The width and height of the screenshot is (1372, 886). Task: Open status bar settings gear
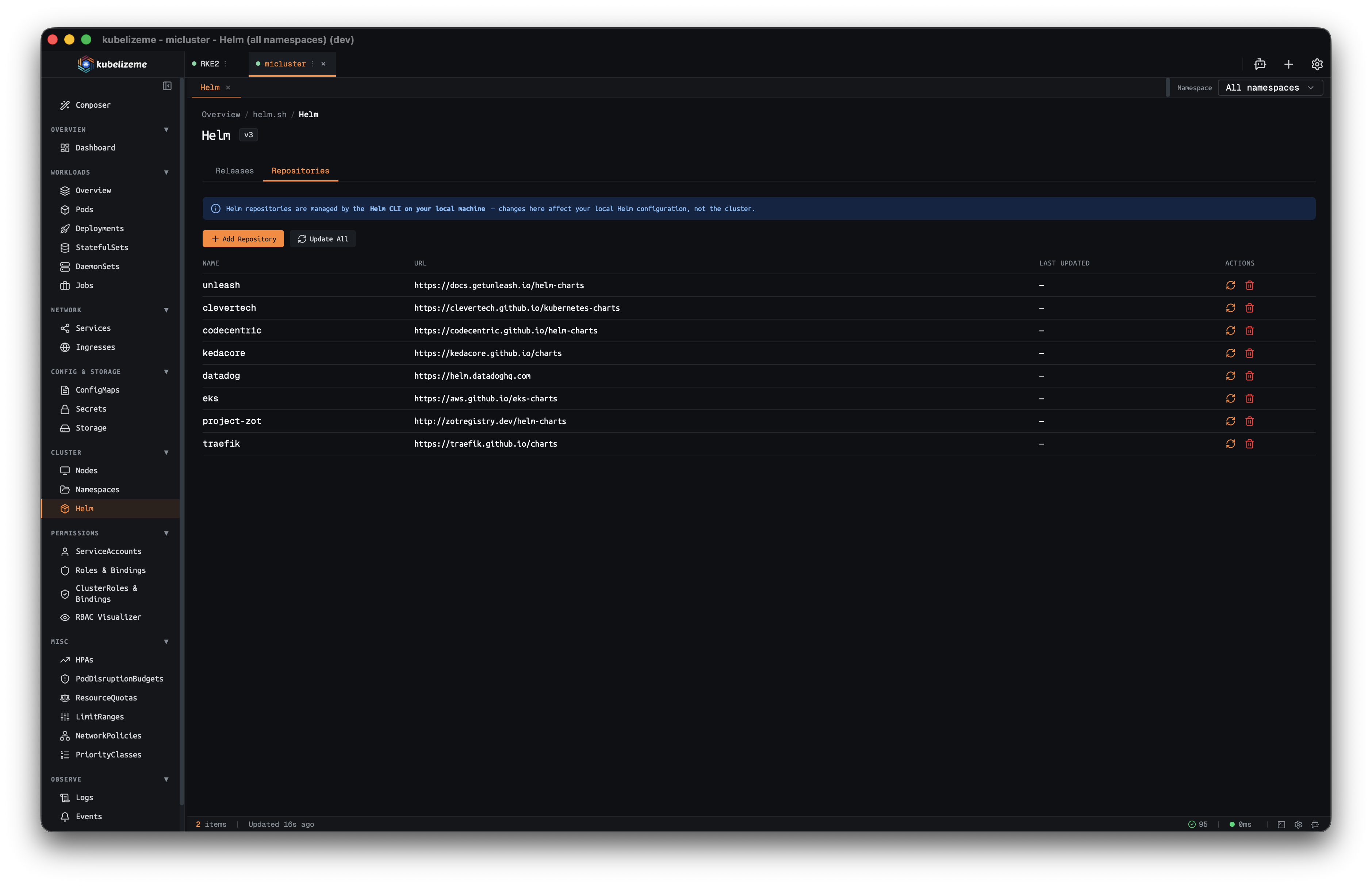point(1298,824)
